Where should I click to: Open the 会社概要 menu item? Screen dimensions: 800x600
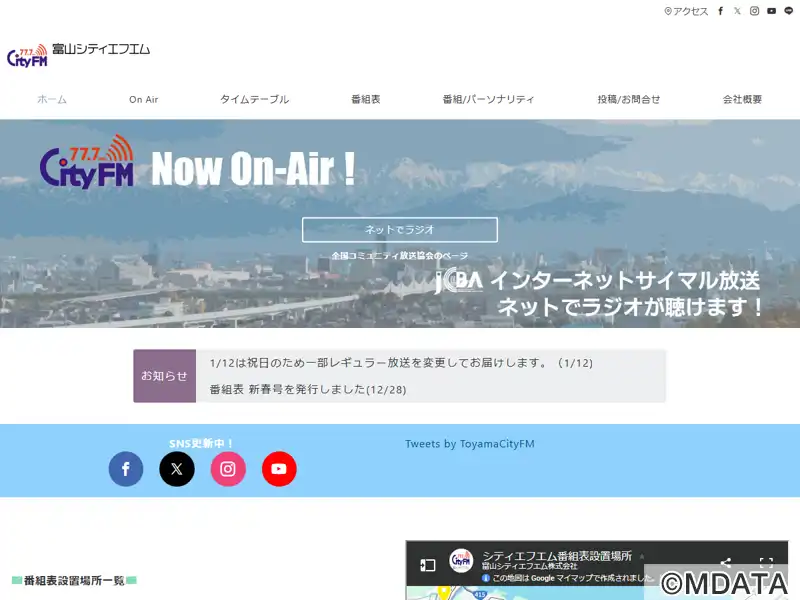[742, 100]
